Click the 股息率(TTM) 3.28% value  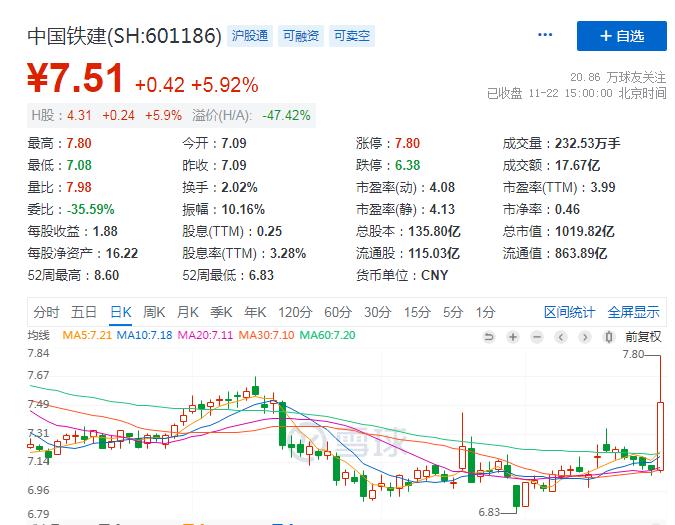288,253
